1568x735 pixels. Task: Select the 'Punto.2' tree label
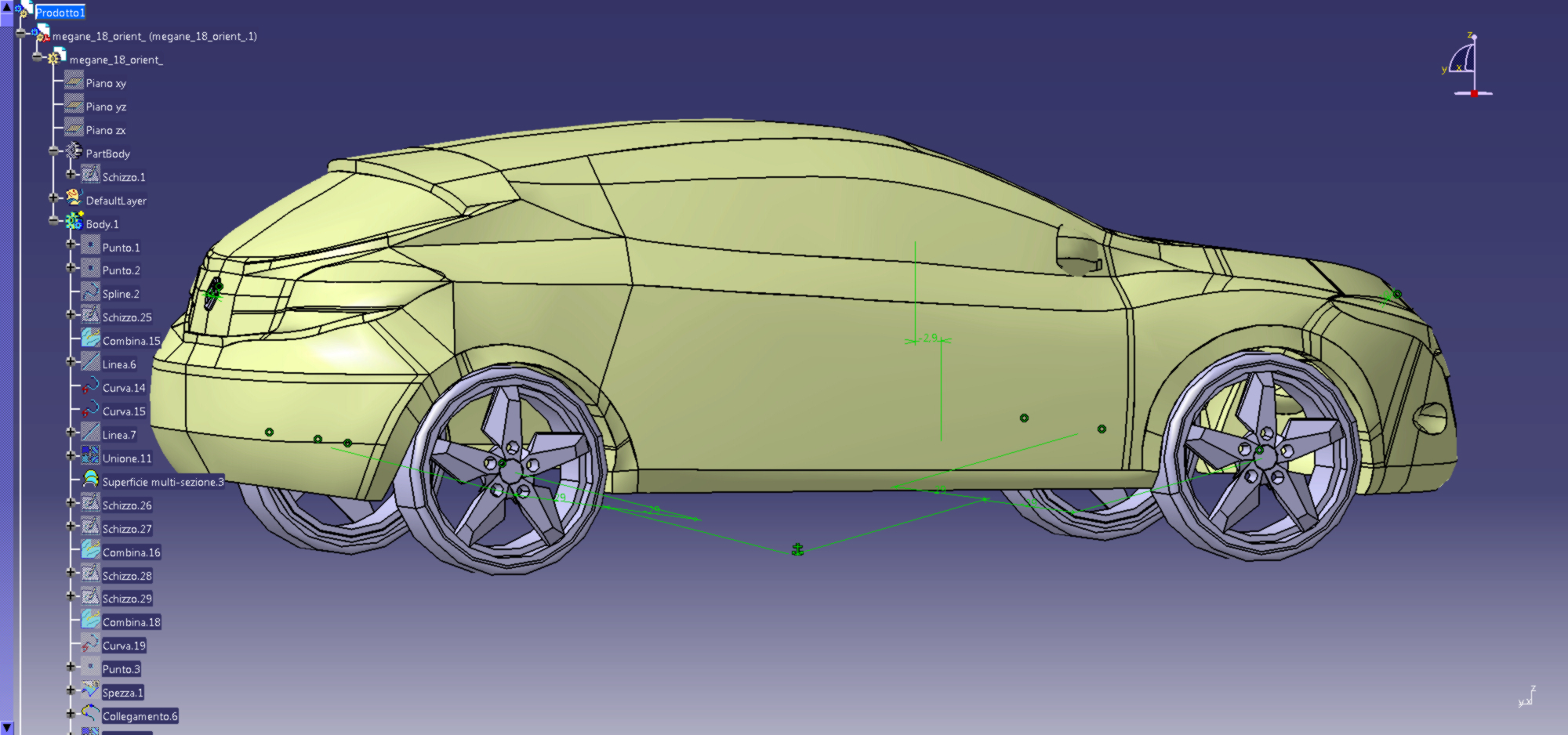tap(122, 270)
